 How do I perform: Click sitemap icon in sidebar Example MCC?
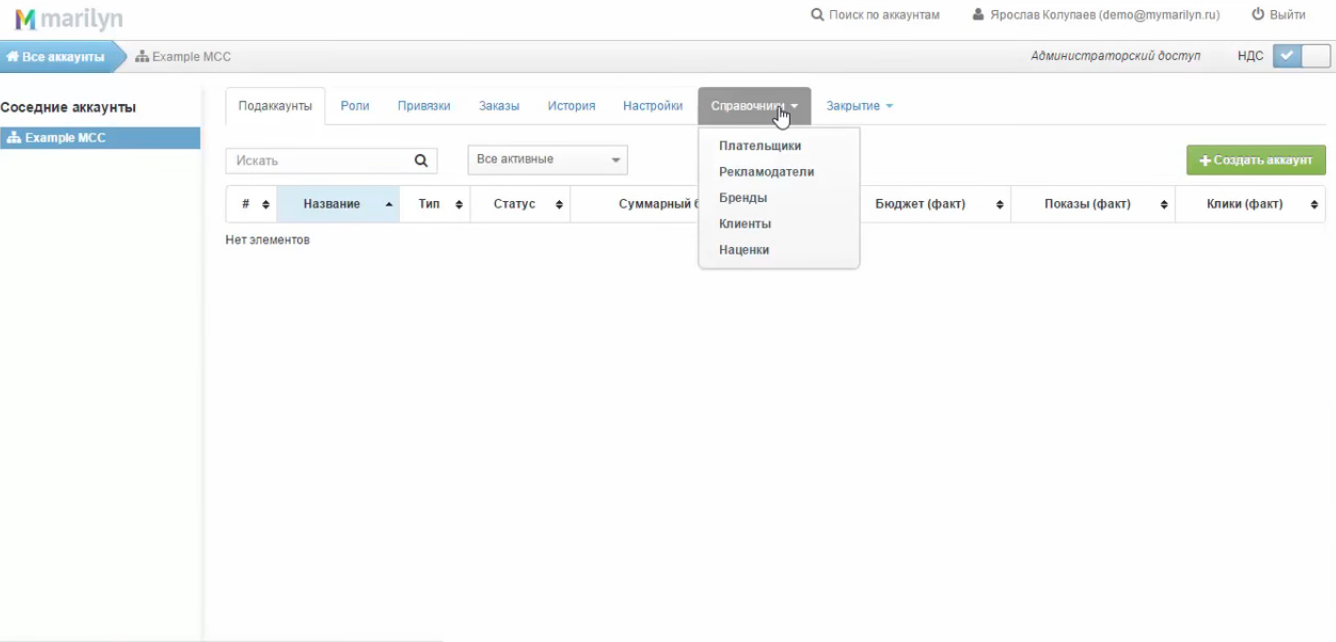pyautogui.click(x=14, y=138)
